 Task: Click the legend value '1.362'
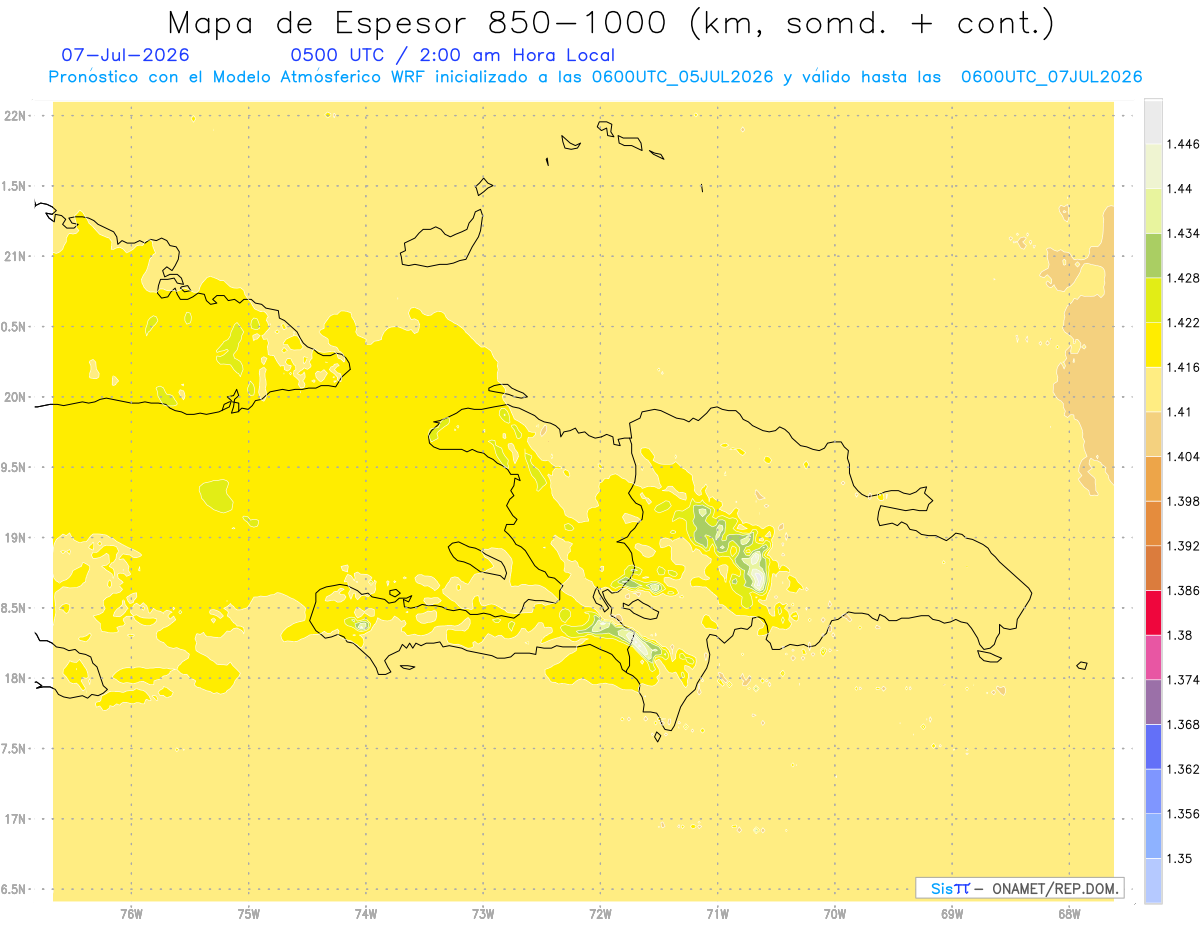click(1183, 769)
